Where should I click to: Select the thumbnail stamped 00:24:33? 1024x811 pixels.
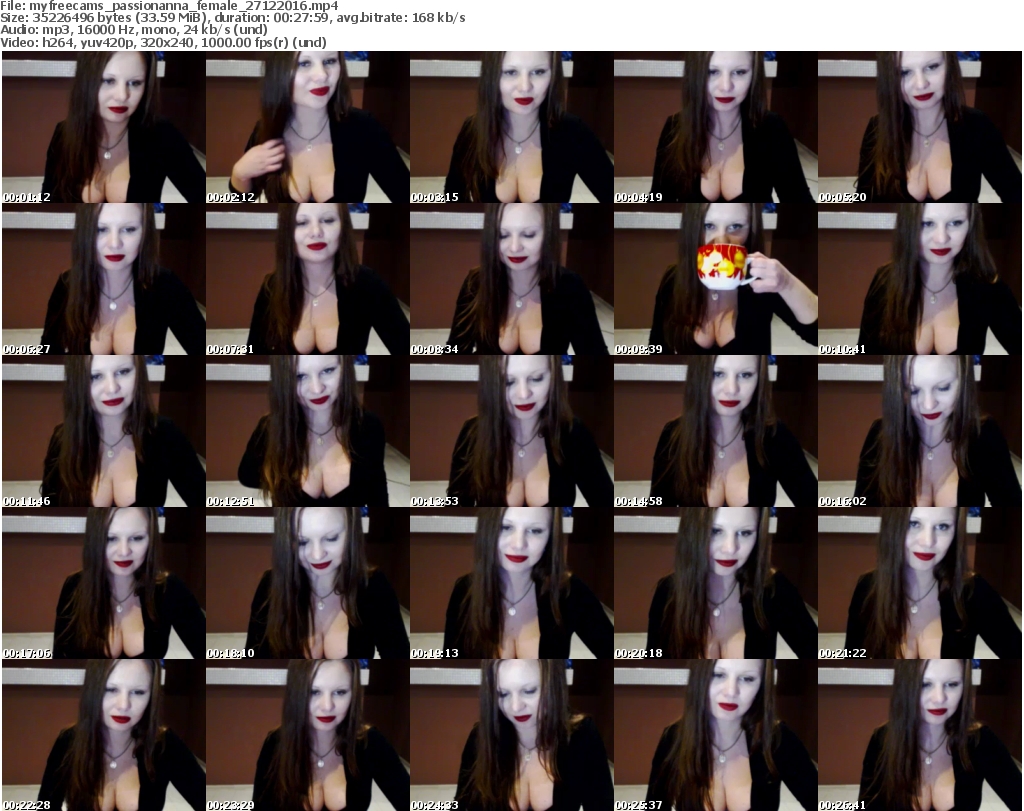pyautogui.click(x=511, y=735)
